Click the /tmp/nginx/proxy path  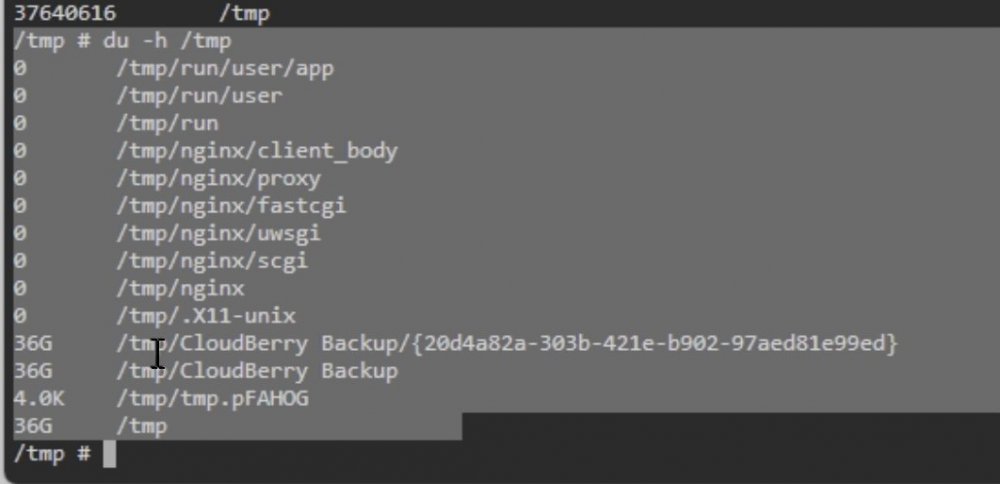pos(218,179)
